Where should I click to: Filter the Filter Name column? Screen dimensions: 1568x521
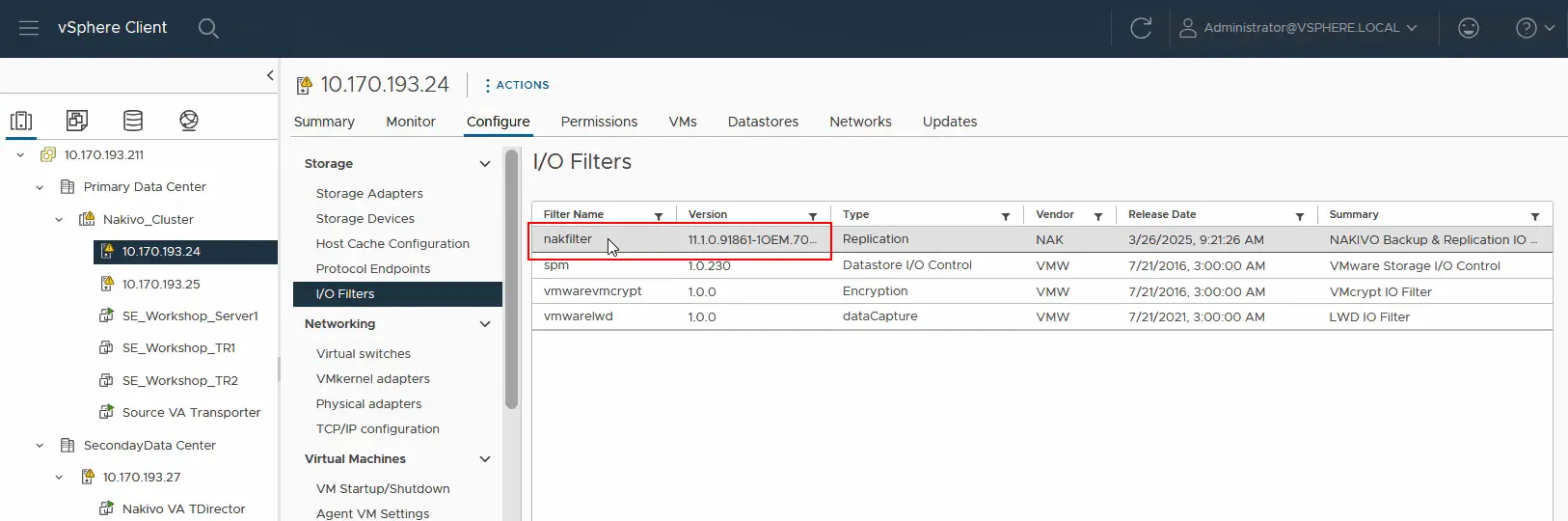659,216
